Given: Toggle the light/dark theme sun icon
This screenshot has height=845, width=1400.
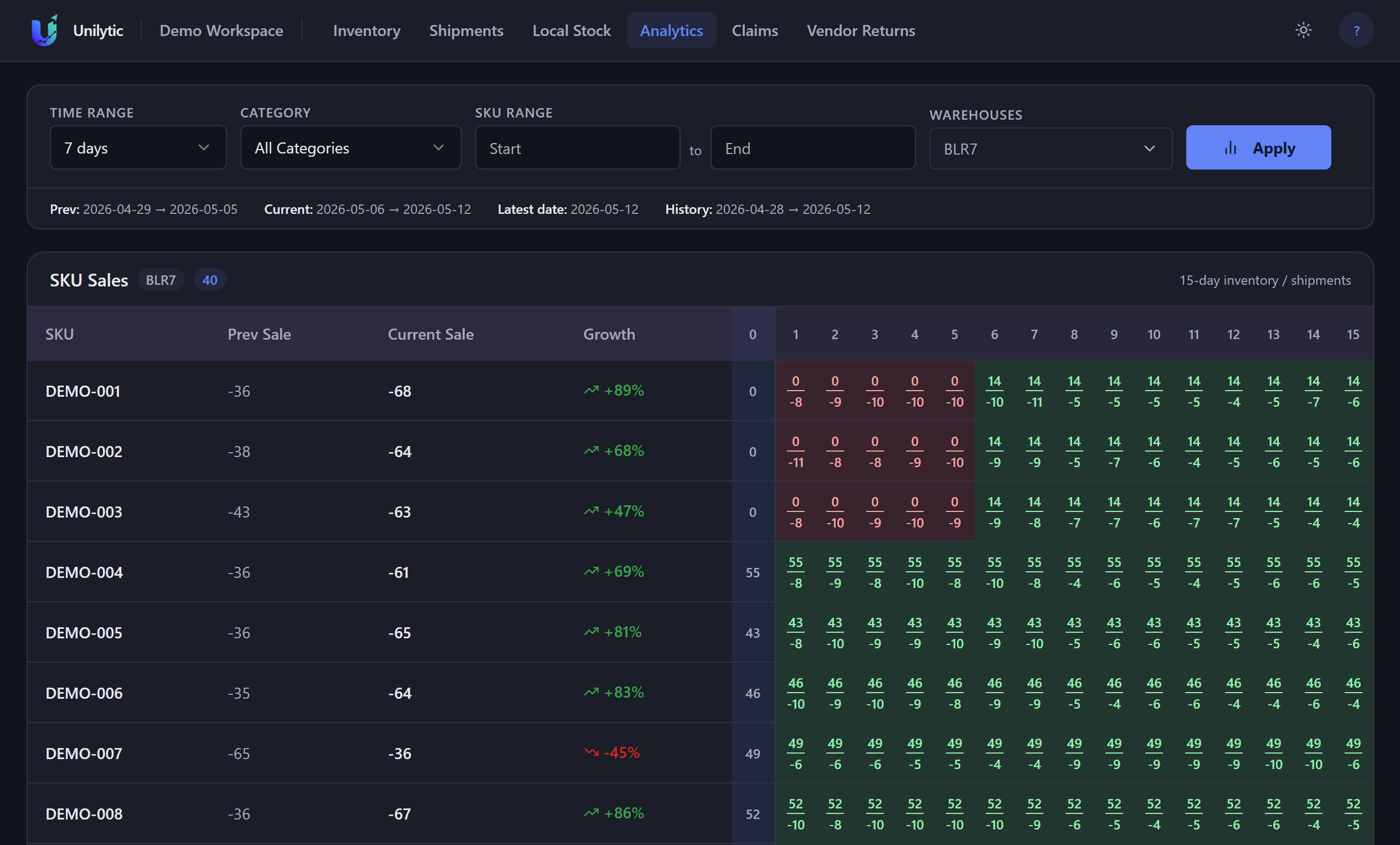Looking at the screenshot, I should [1304, 30].
